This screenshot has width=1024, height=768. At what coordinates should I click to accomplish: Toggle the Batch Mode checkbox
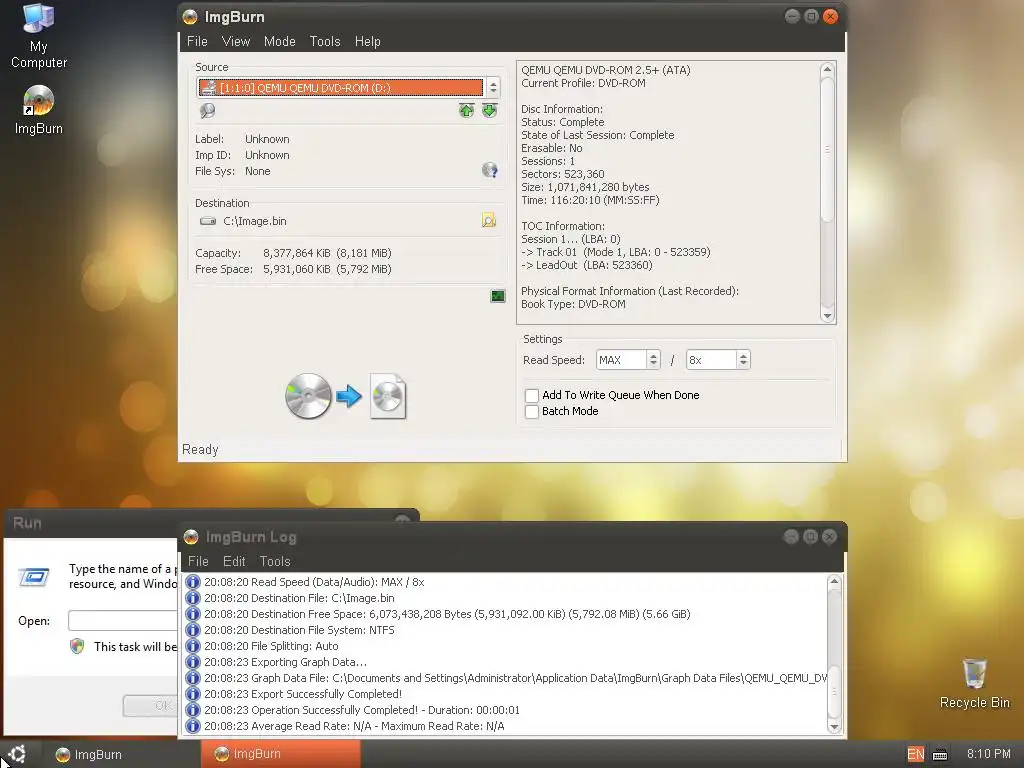coord(532,411)
